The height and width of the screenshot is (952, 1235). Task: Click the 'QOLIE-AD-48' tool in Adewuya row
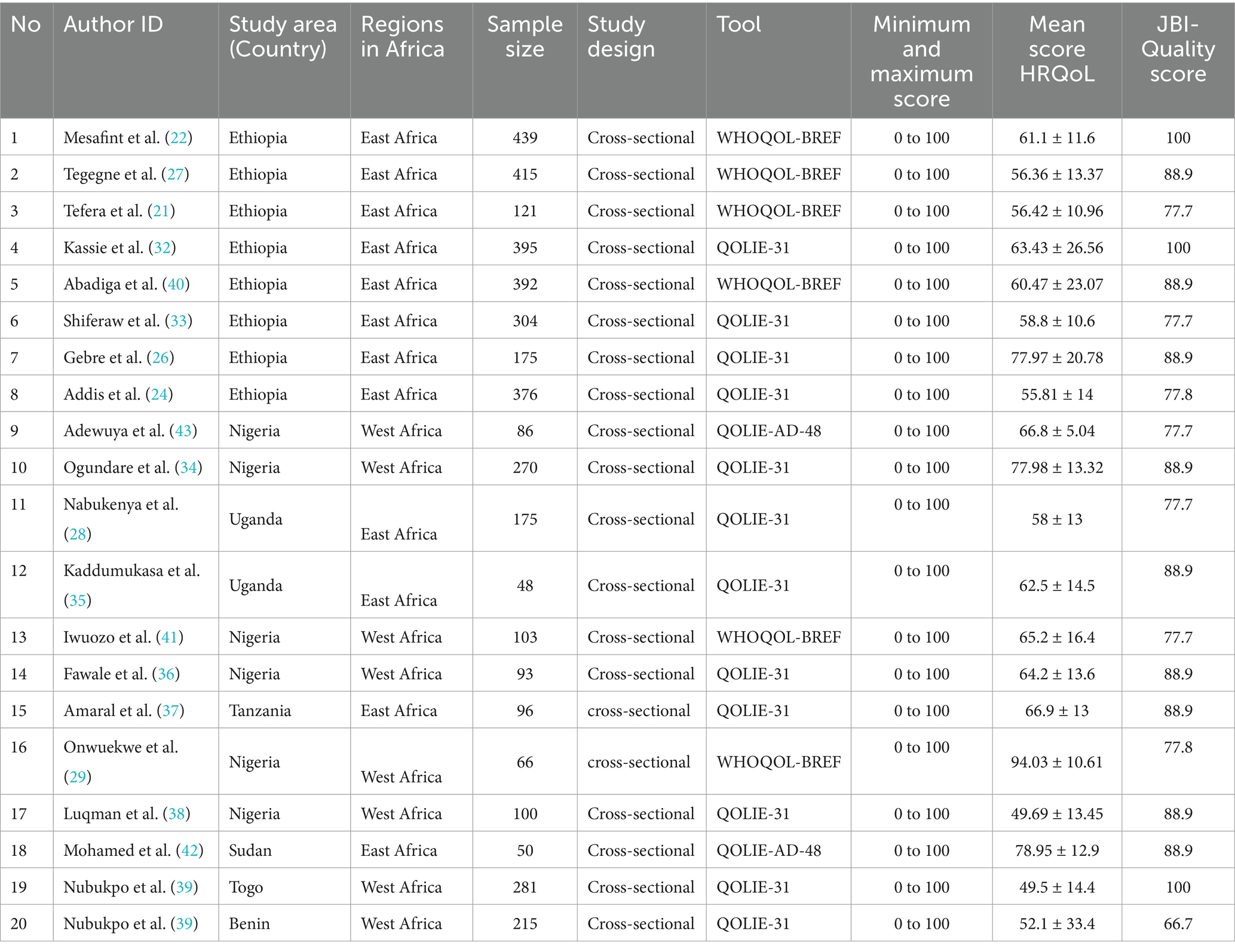pyautogui.click(x=768, y=431)
